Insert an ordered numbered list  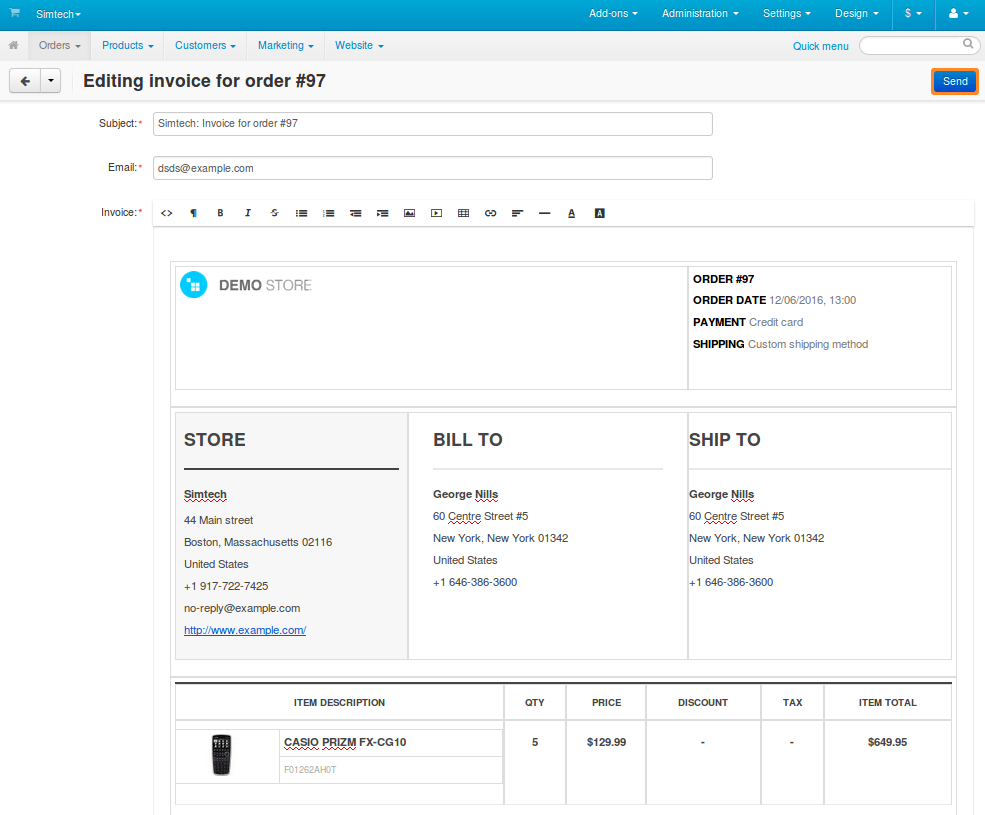click(x=329, y=213)
